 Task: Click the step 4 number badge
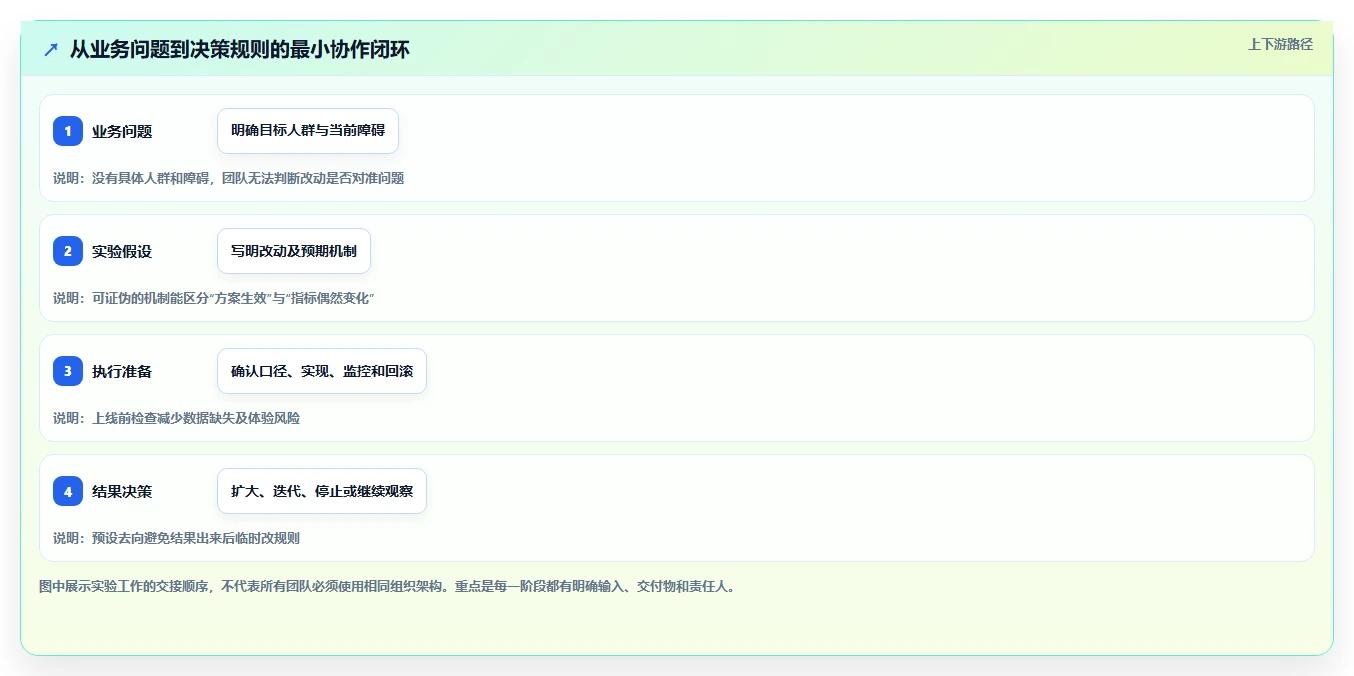click(68, 491)
